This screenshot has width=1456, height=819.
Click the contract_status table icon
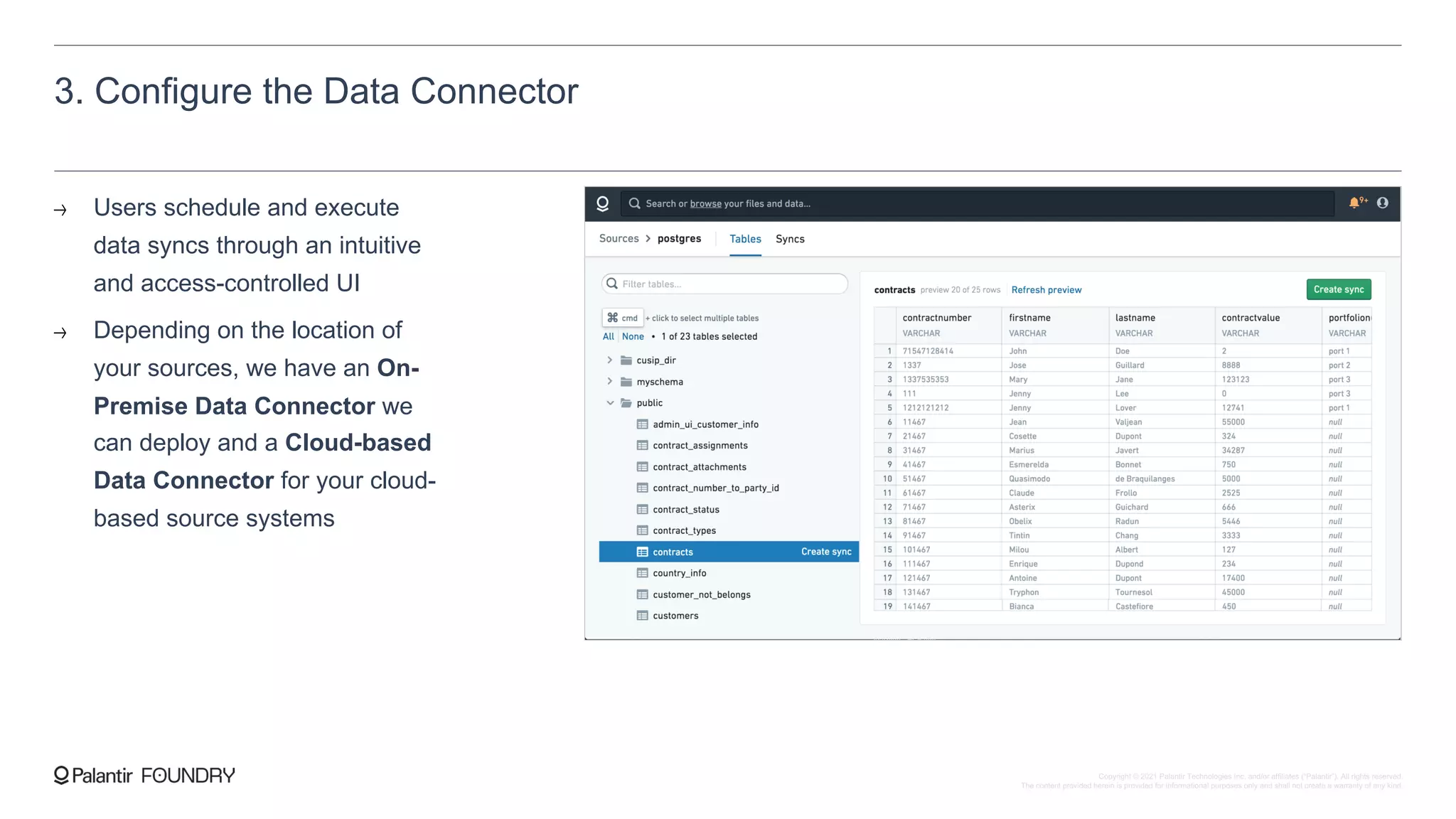coord(642,510)
